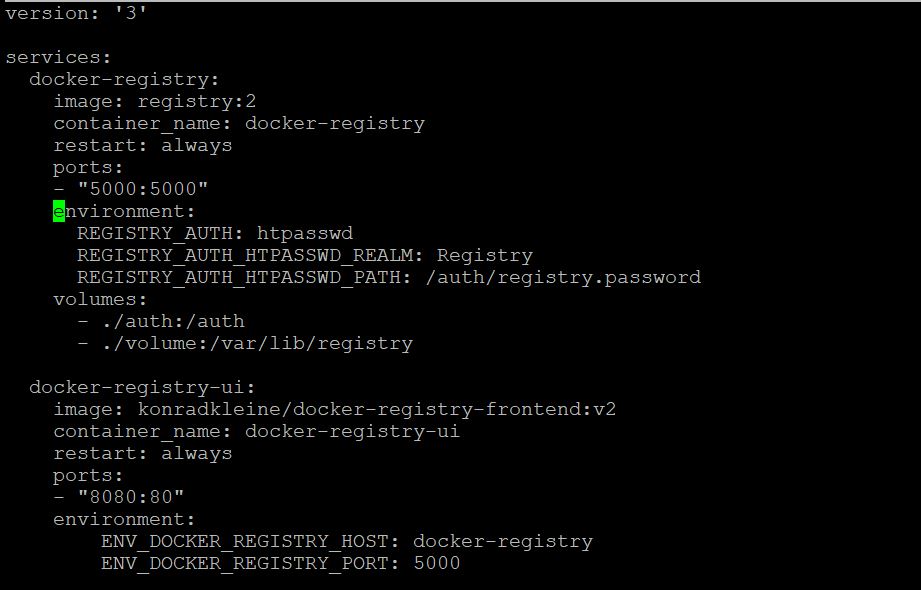Click the green cursor on environment
Image resolution: width=921 pixels, height=590 pixels.
[x=59, y=211]
